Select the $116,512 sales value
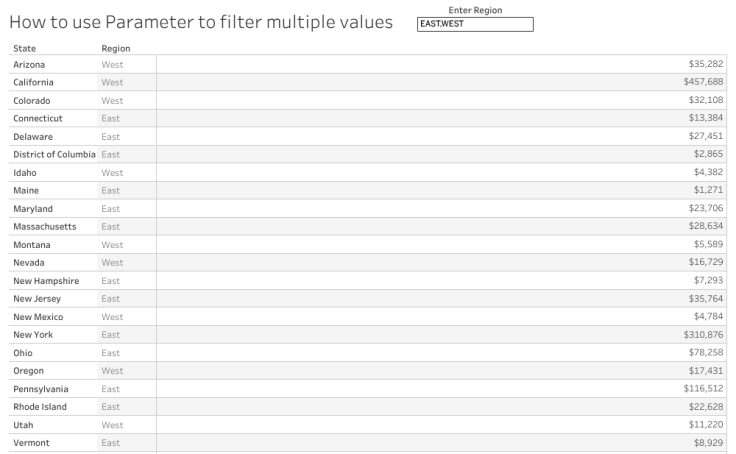 (x=703, y=389)
